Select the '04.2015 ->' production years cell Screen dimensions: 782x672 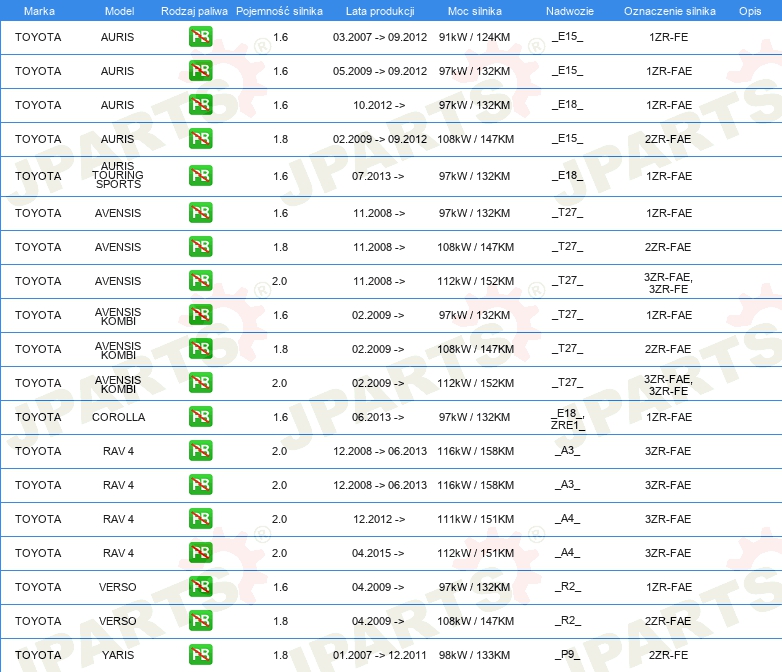point(378,553)
